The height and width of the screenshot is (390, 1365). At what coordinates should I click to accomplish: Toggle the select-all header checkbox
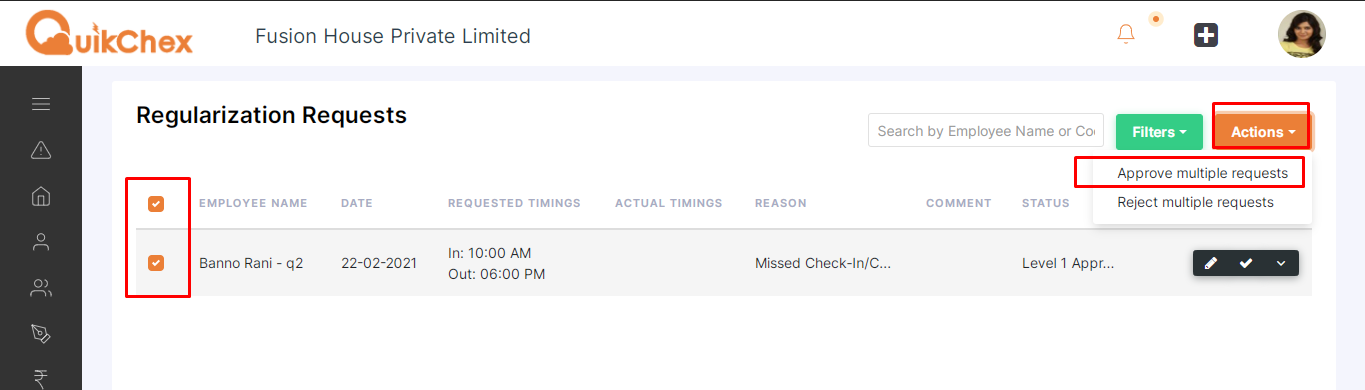click(156, 204)
